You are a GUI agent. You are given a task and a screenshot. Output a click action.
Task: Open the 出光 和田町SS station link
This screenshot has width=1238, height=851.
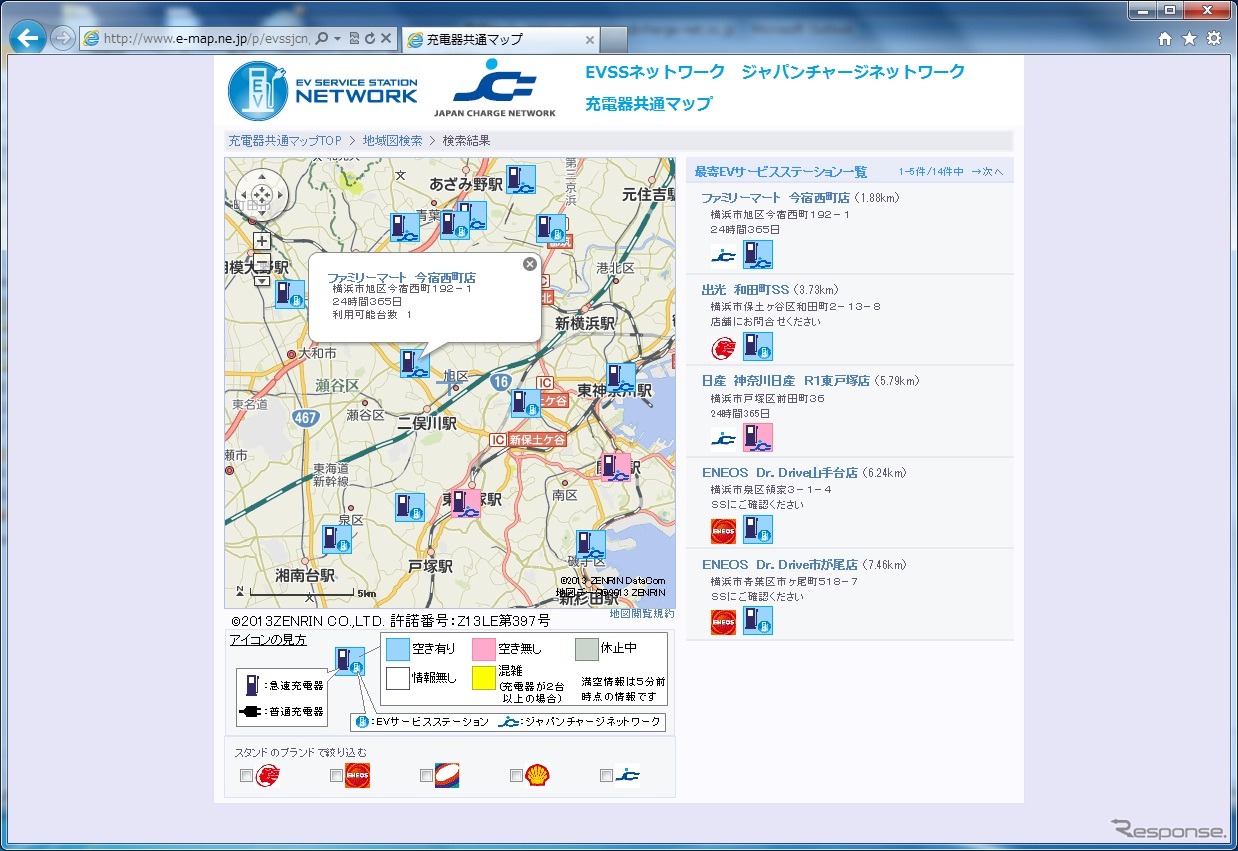[745, 290]
